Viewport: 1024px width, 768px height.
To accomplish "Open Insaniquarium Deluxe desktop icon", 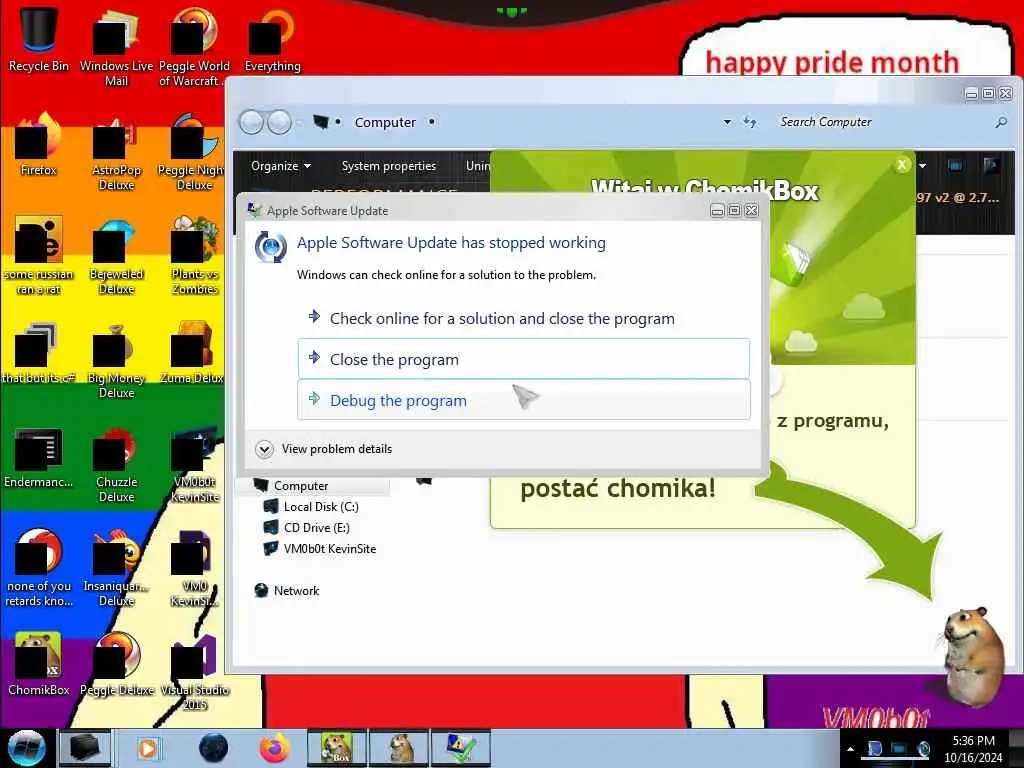I will point(116,567).
